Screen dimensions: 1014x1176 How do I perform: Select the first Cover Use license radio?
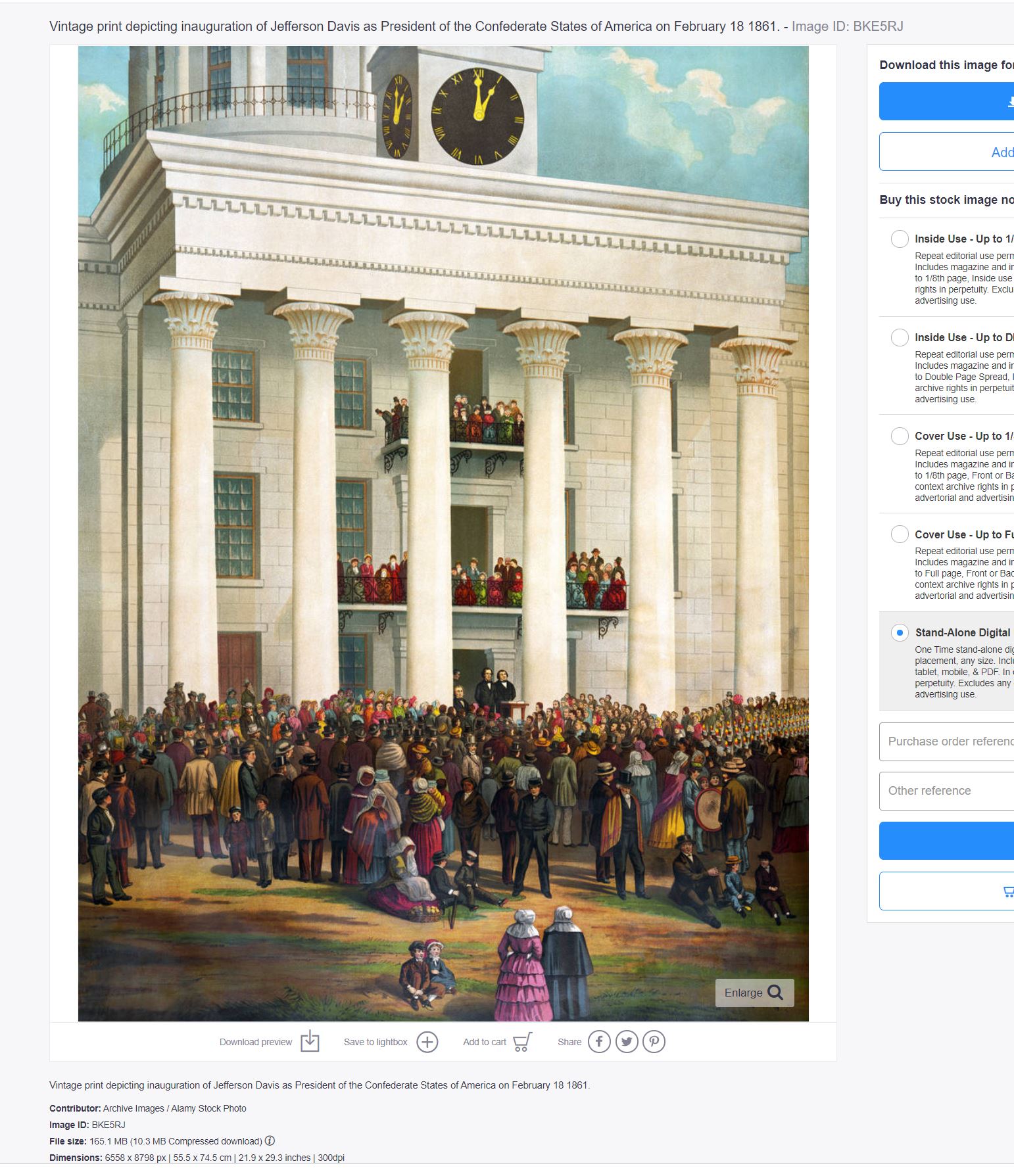point(900,436)
